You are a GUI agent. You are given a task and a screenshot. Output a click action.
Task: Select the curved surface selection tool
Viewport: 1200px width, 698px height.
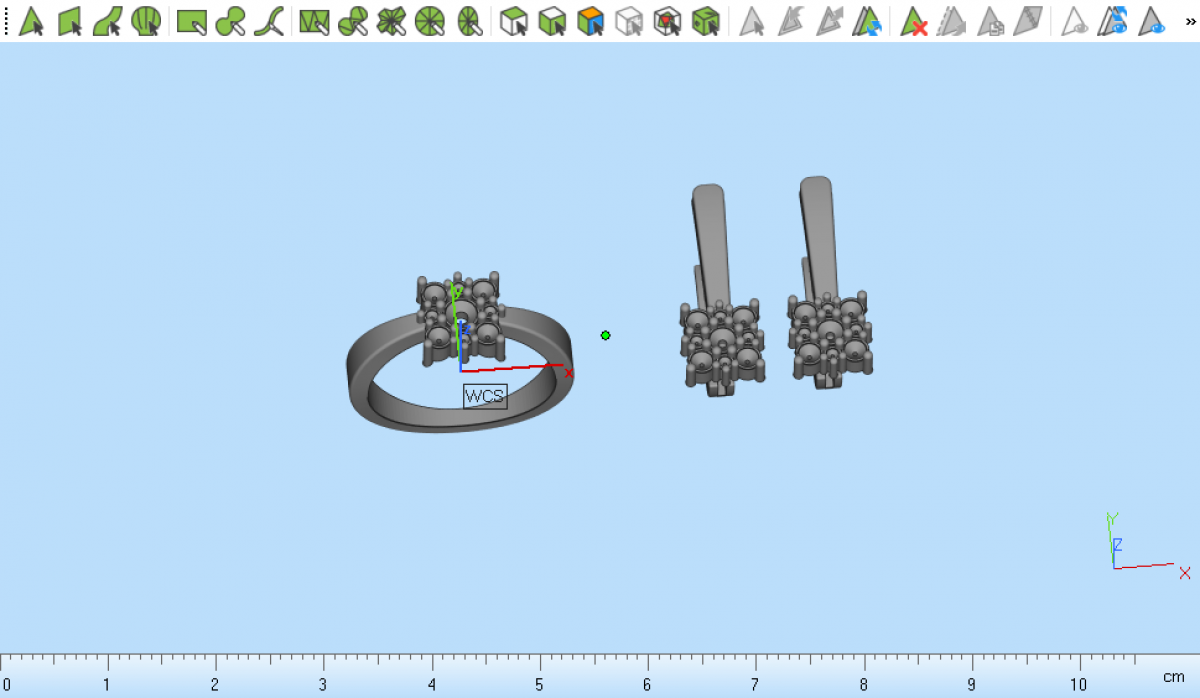pyautogui.click(x=108, y=20)
